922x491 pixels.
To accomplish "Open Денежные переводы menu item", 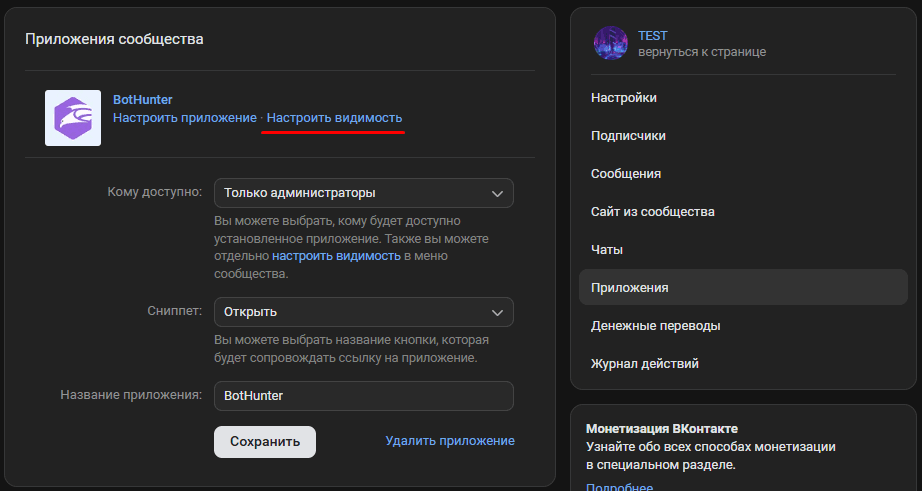I will 655,326.
